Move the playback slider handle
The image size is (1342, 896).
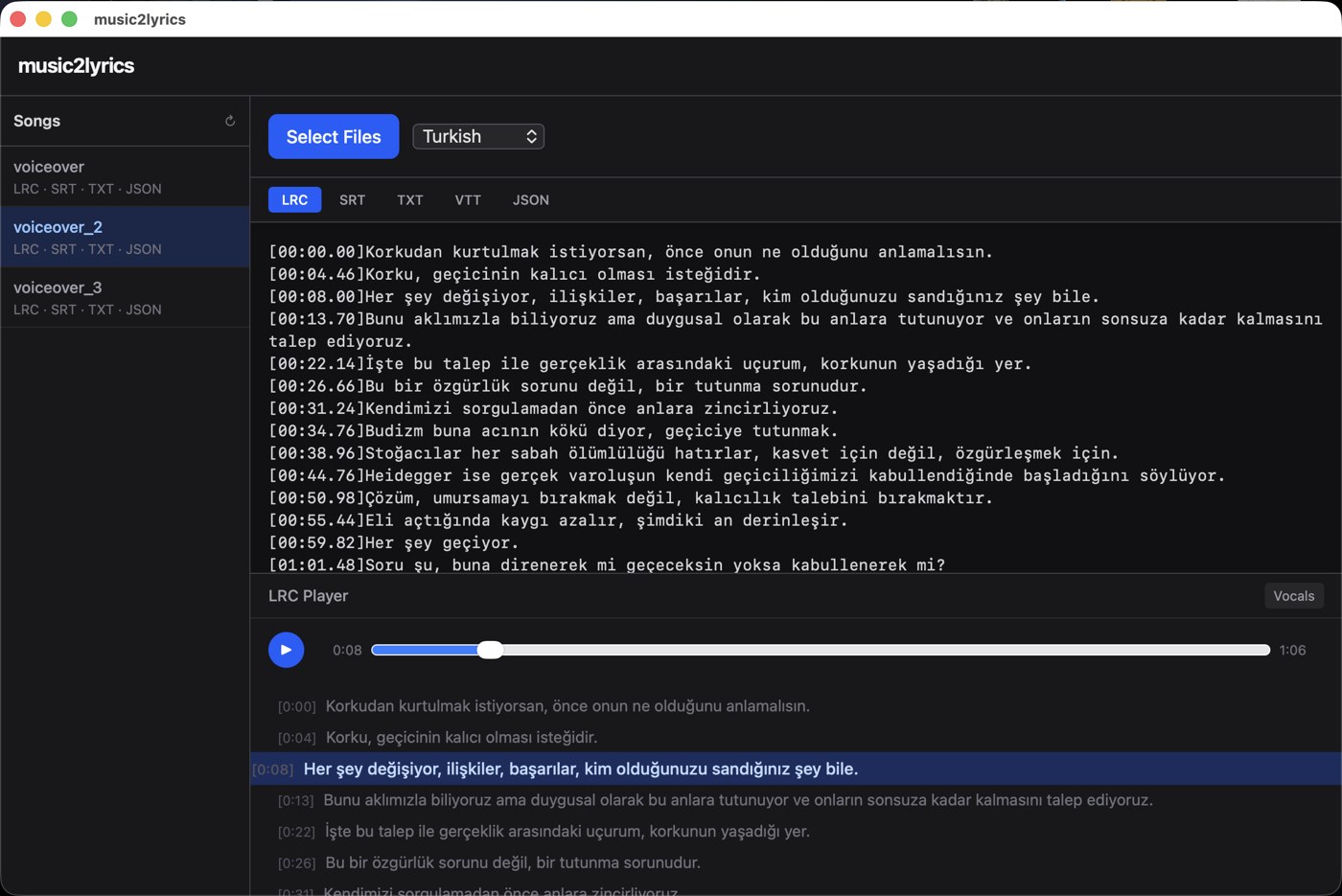pos(490,650)
